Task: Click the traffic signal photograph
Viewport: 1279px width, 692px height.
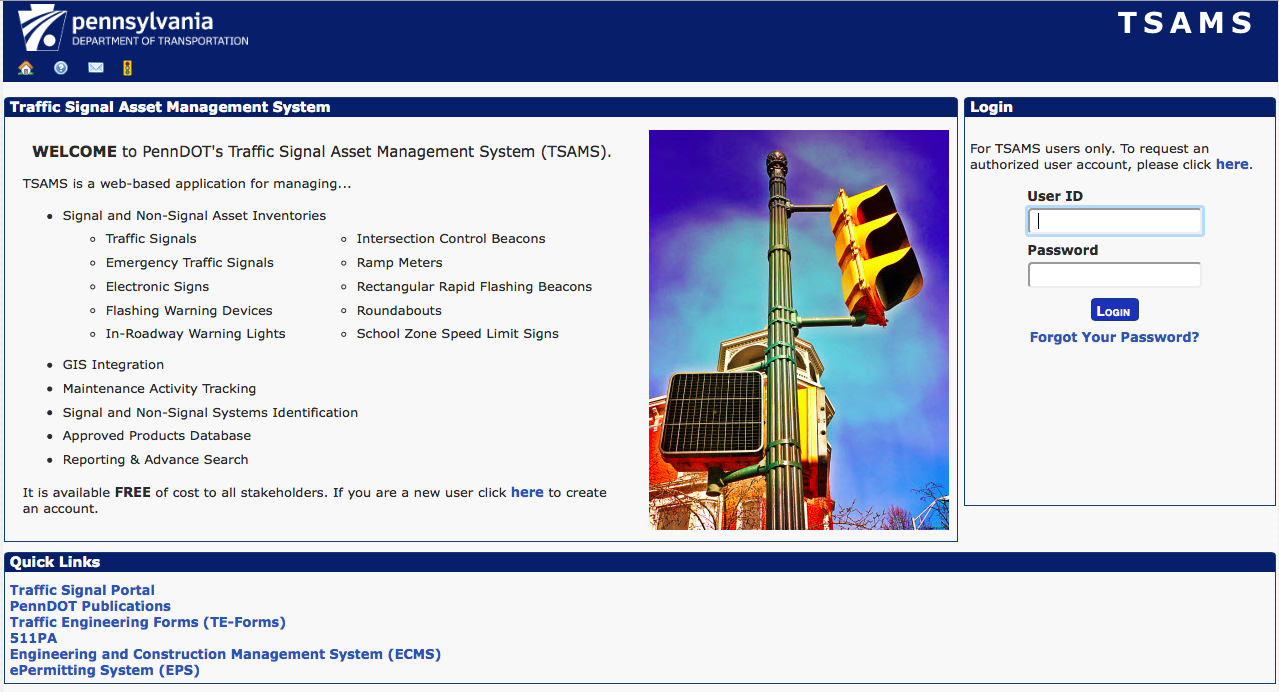Action: click(798, 329)
